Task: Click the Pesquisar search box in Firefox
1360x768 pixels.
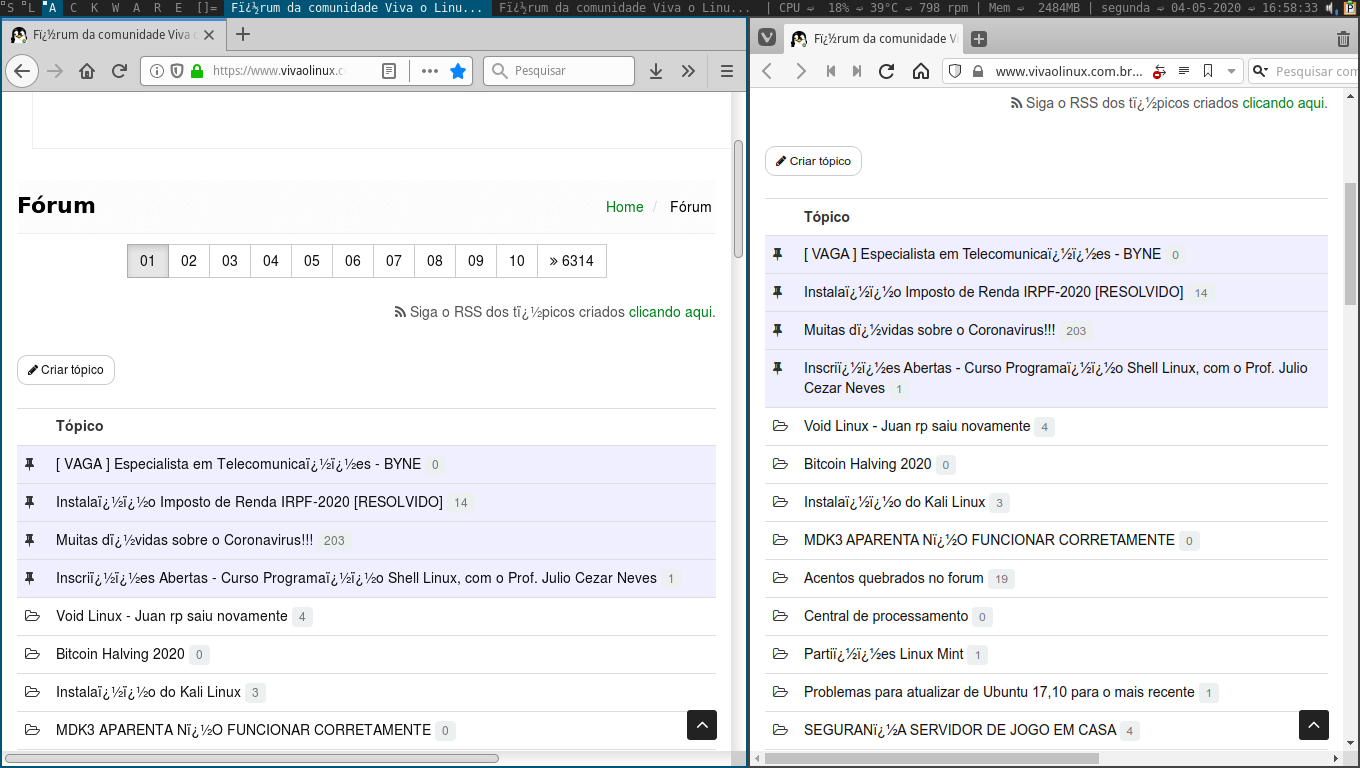Action: 559,71
